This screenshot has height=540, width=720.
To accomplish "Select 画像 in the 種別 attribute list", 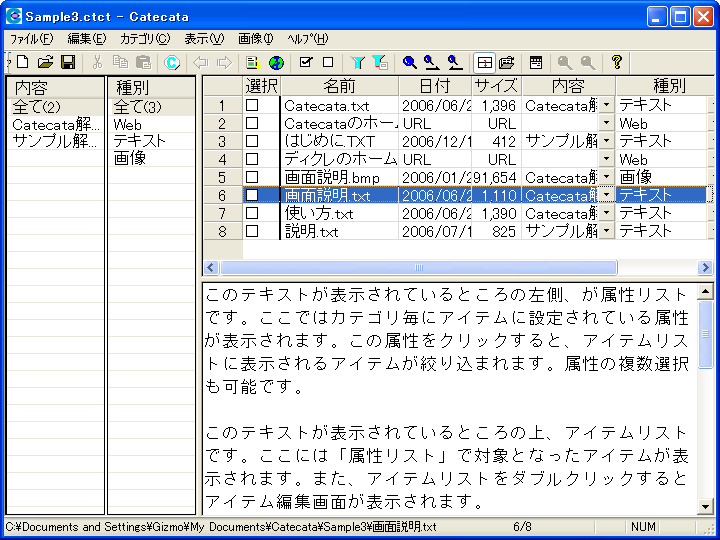I will pyautogui.click(x=130, y=158).
